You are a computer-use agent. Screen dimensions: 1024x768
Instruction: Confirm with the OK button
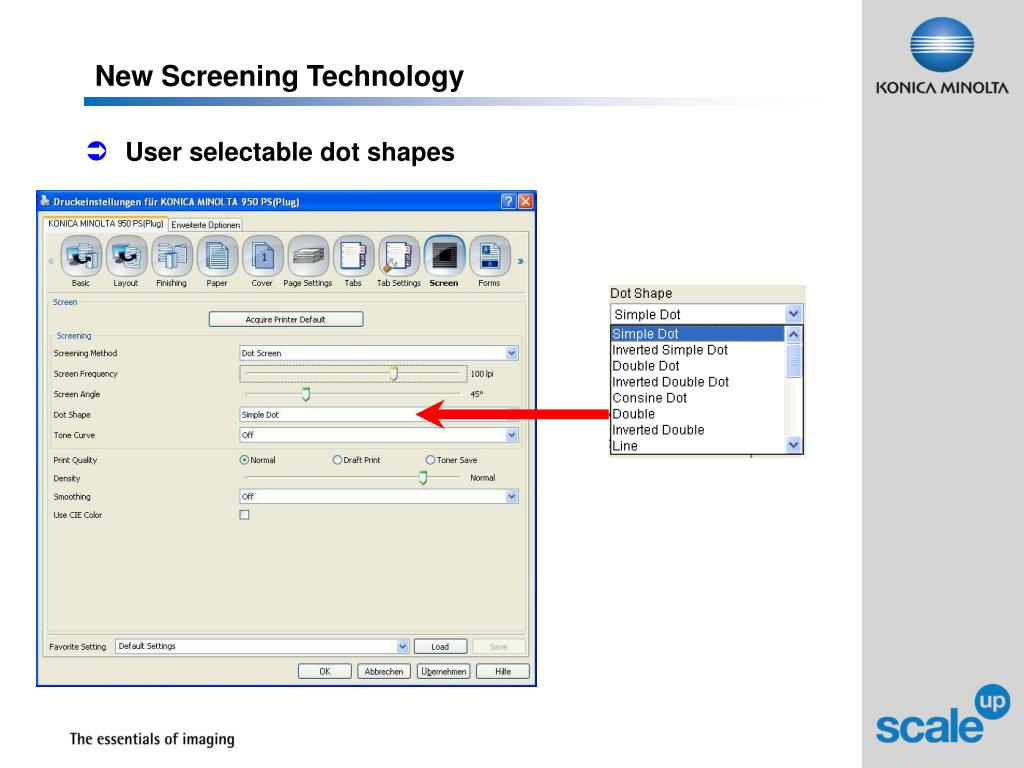pyautogui.click(x=325, y=671)
